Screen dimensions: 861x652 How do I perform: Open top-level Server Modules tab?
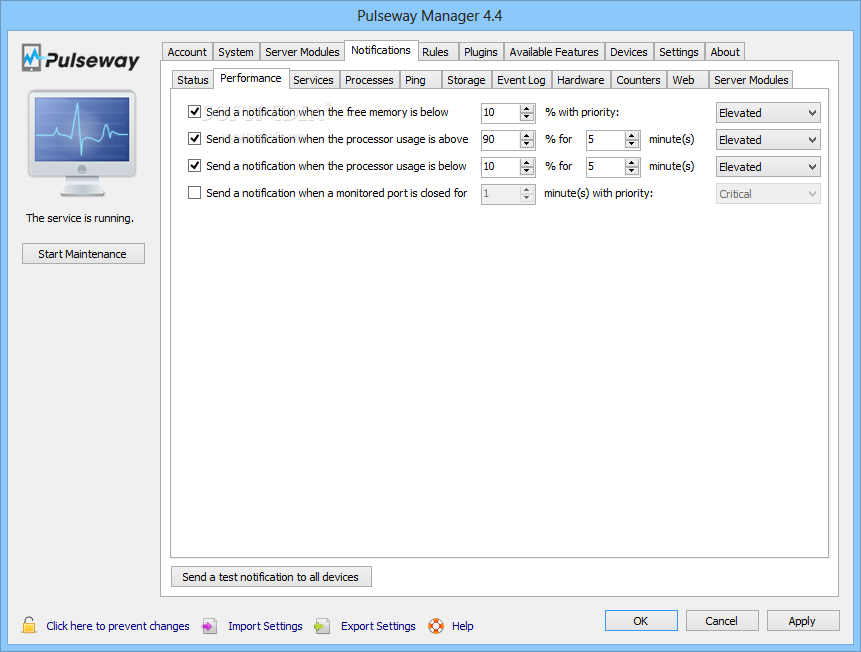302,52
